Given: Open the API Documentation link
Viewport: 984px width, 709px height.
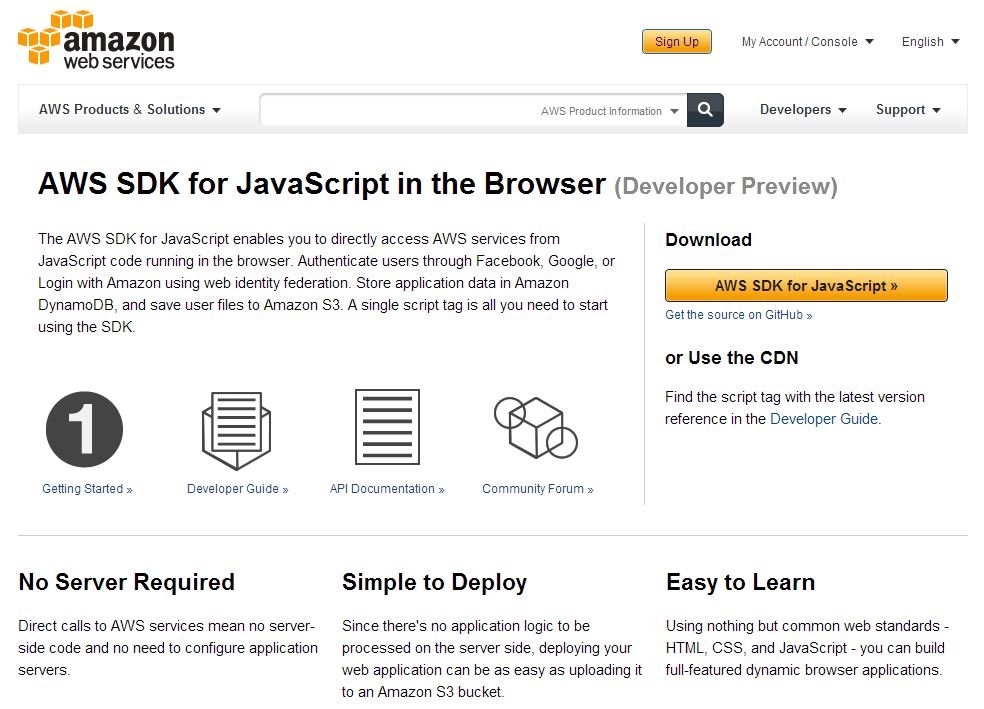Looking at the screenshot, I should click(x=387, y=489).
